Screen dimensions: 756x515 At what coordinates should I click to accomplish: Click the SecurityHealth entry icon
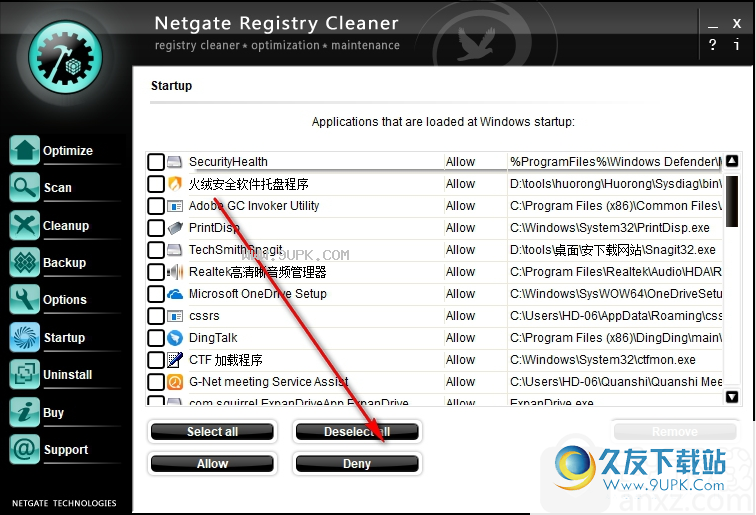(175, 162)
